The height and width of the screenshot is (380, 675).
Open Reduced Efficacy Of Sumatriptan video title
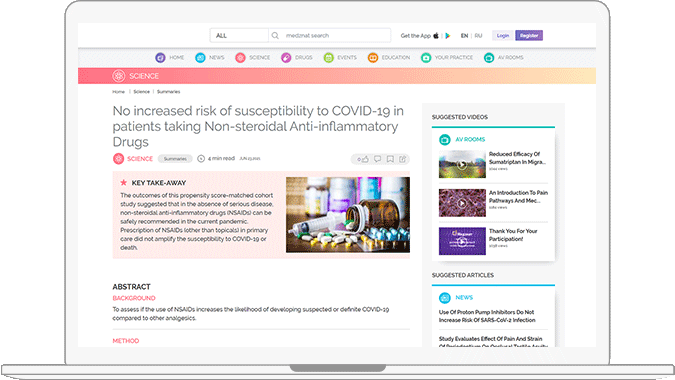517,158
